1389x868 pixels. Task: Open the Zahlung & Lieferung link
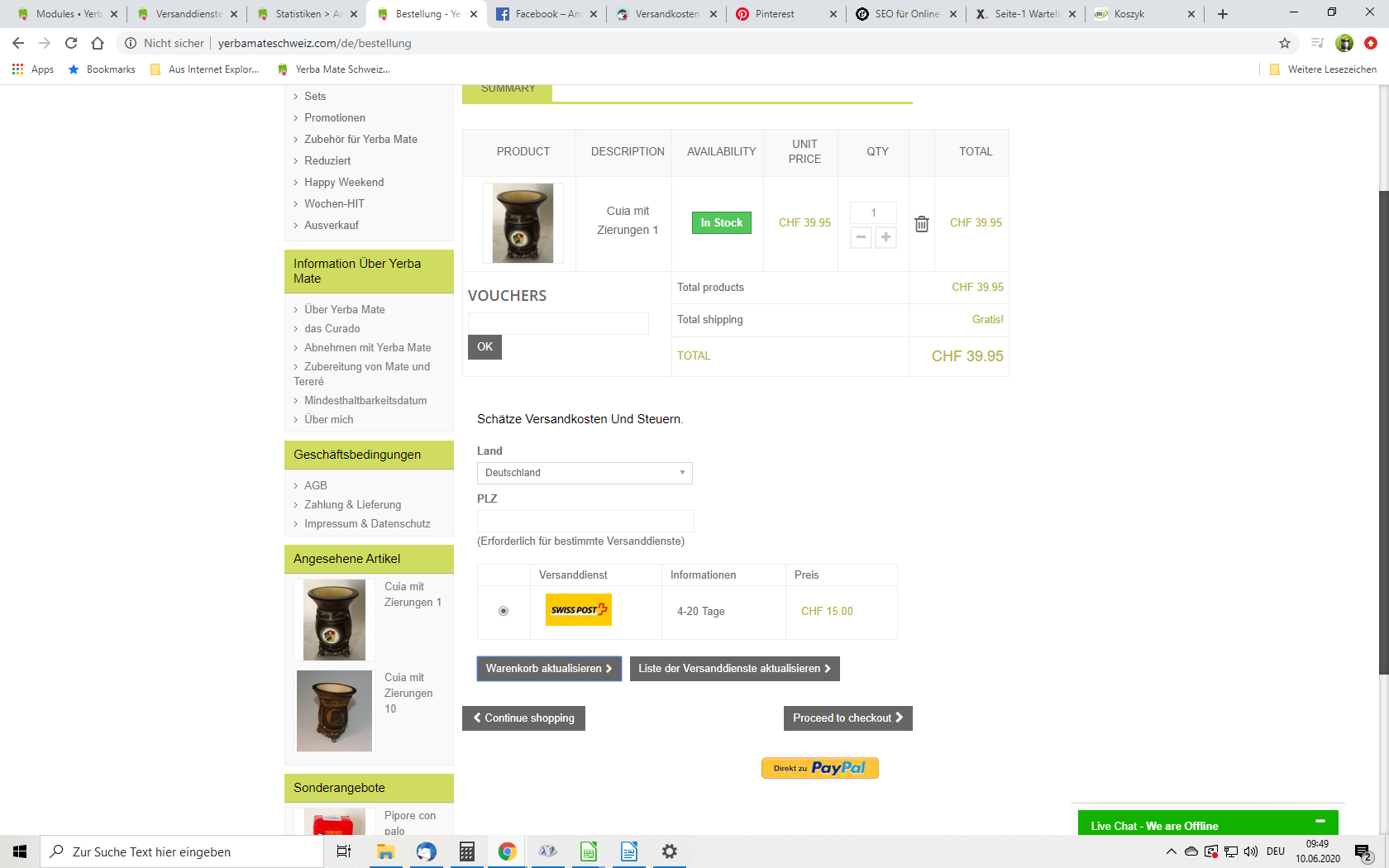352,504
